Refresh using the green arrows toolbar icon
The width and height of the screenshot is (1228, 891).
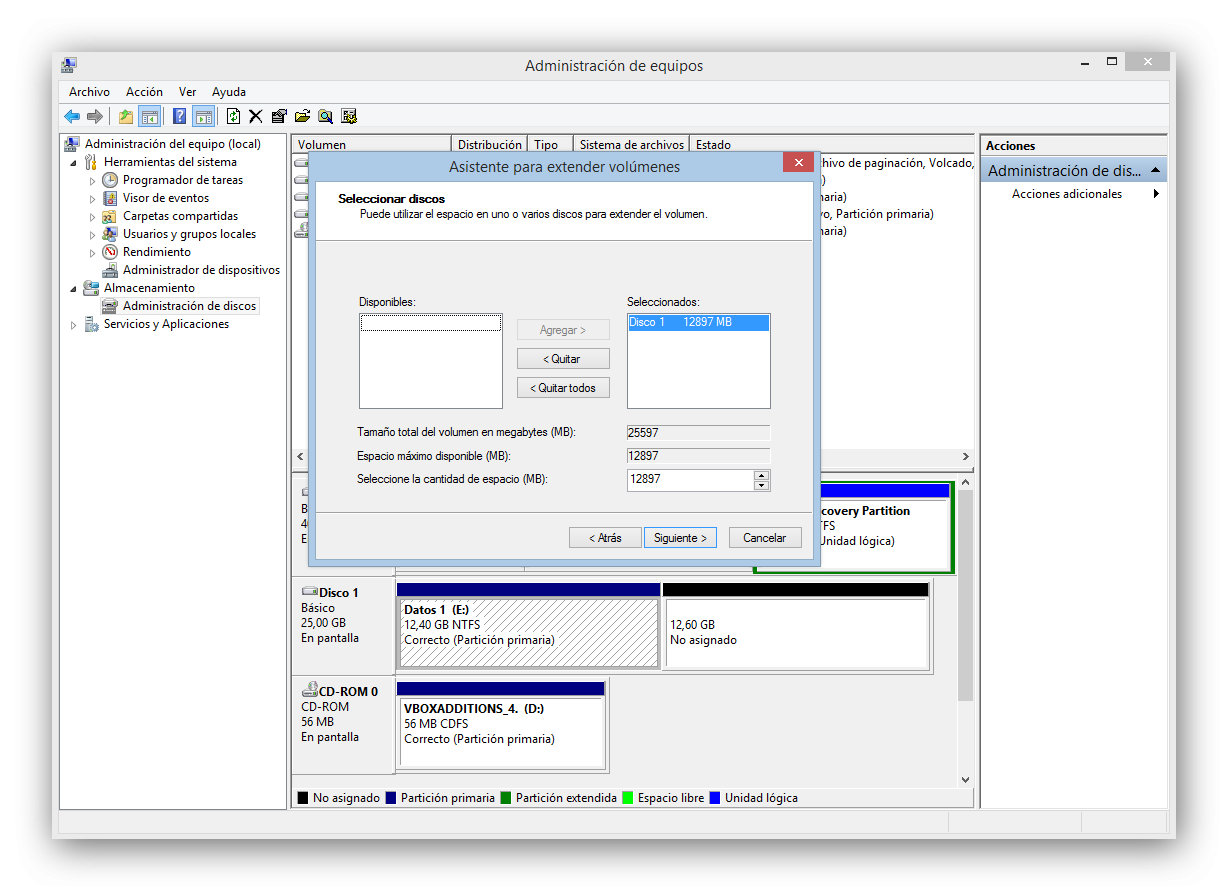point(234,116)
